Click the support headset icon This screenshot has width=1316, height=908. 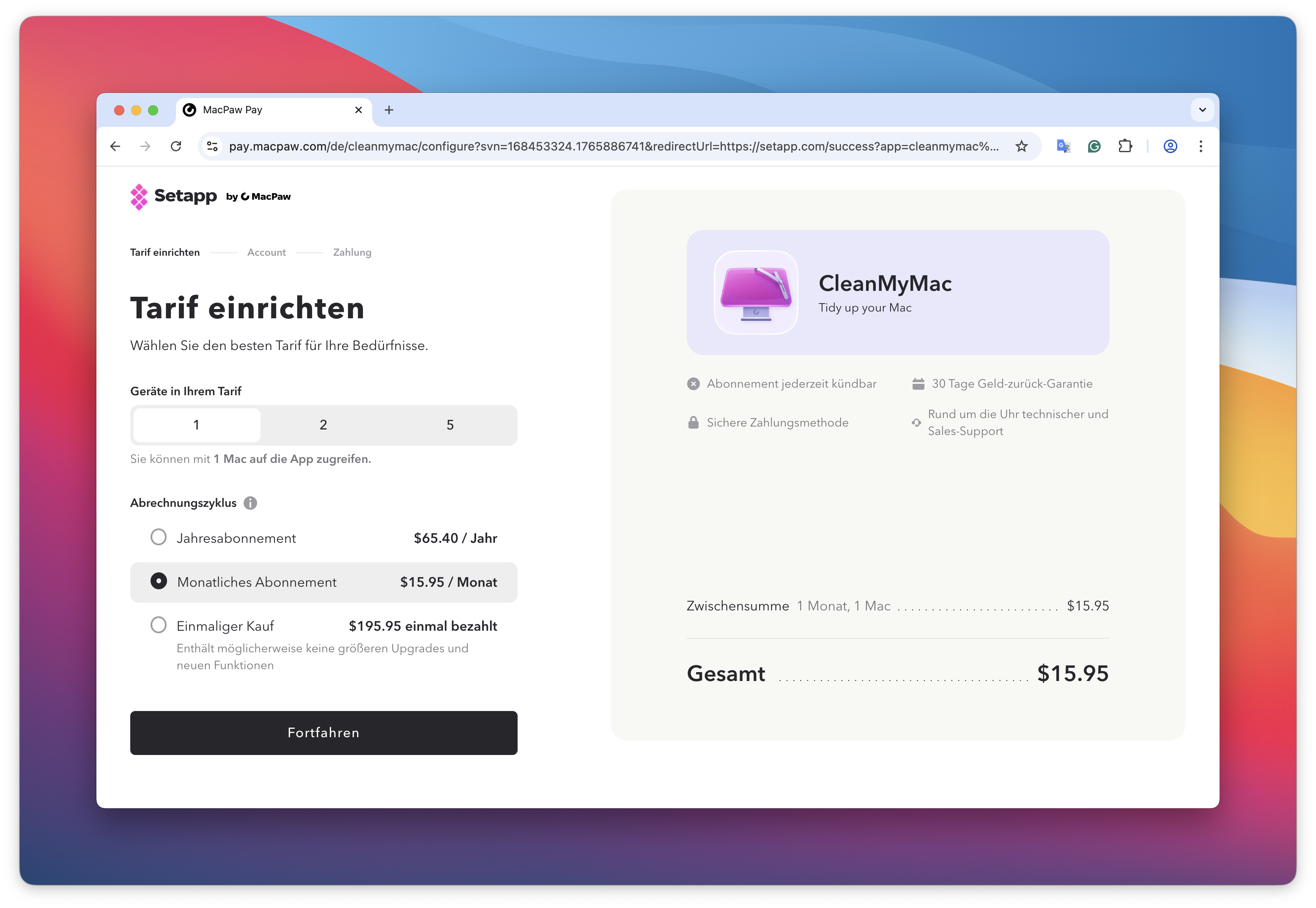tap(916, 423)
